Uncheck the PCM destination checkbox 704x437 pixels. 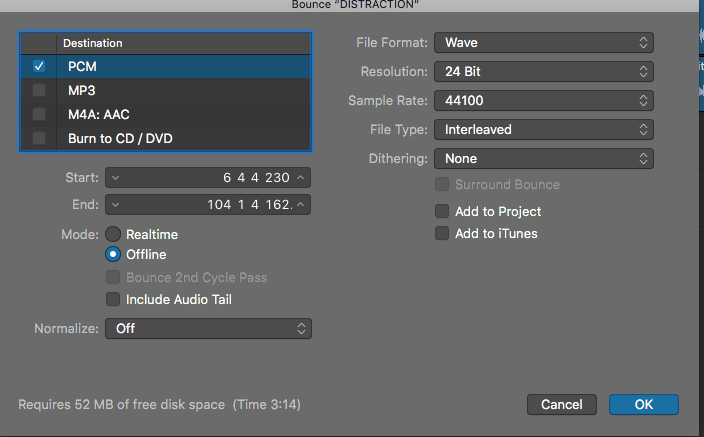coord(39,66)
